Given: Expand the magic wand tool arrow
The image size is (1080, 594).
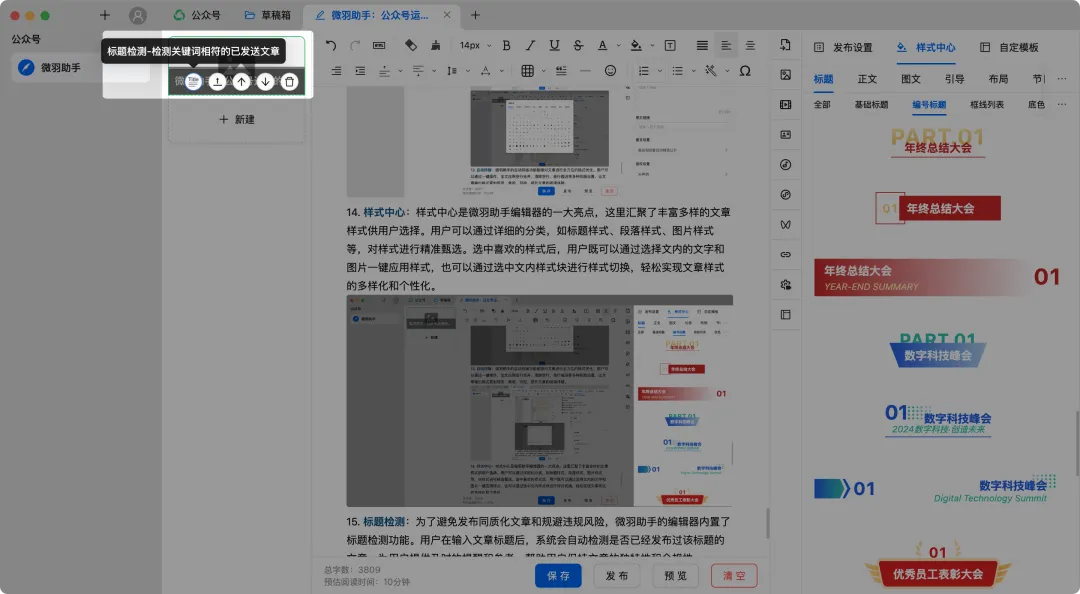Looking at the screenshot, I should point(727,71).
